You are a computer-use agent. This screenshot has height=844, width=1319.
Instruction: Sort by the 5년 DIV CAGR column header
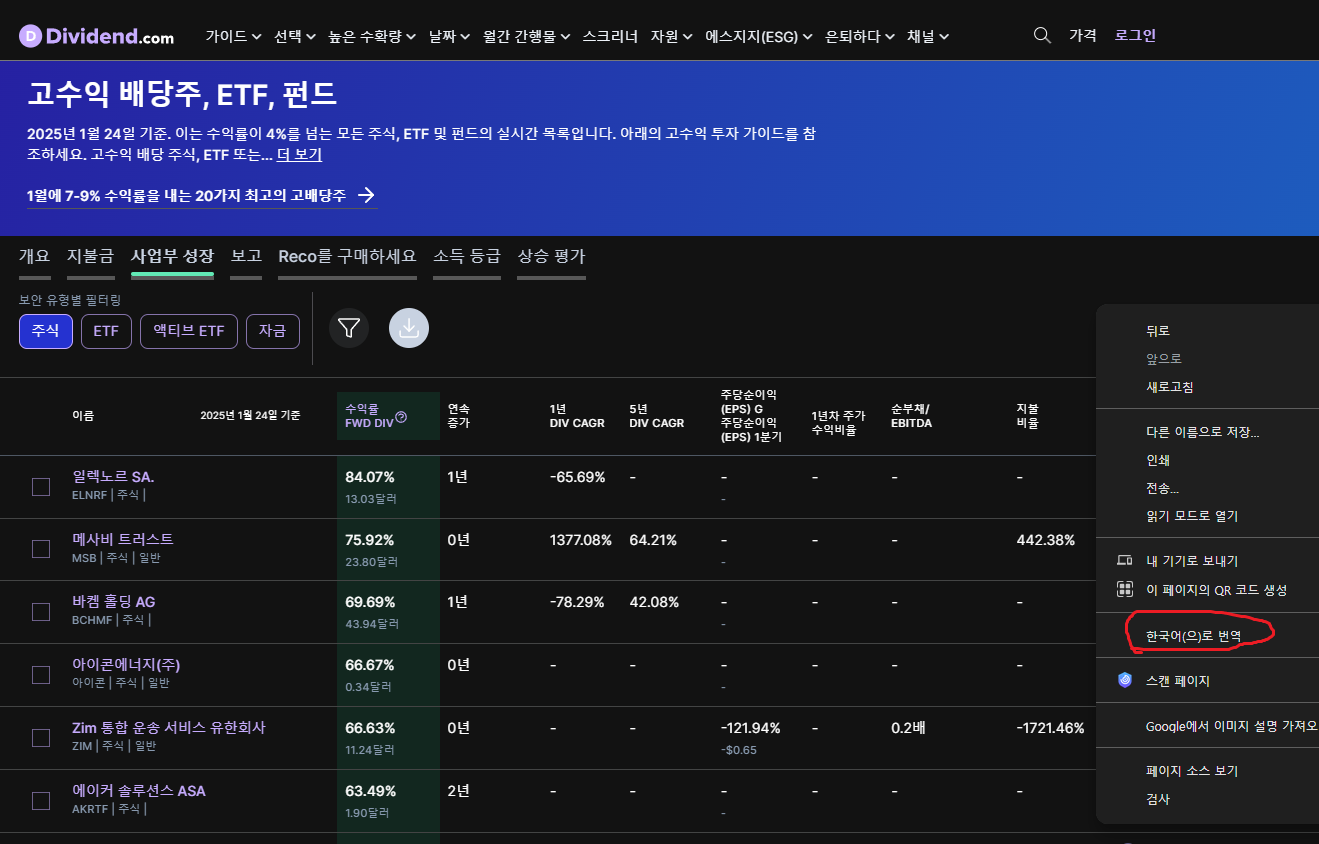657,416
